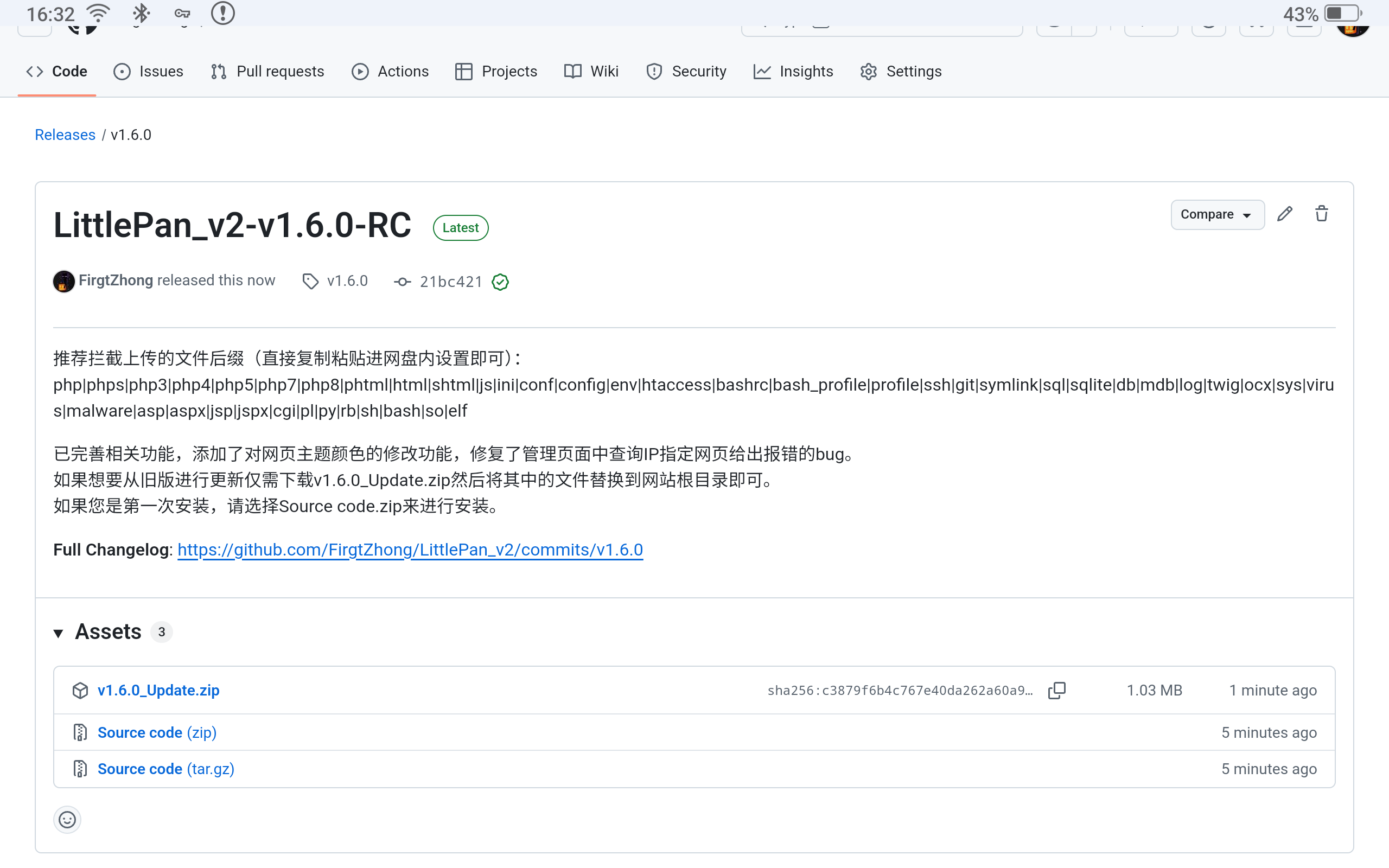Click the Releases breadcrumb link
The image size is (1389, 868).
tap(65, 135)
